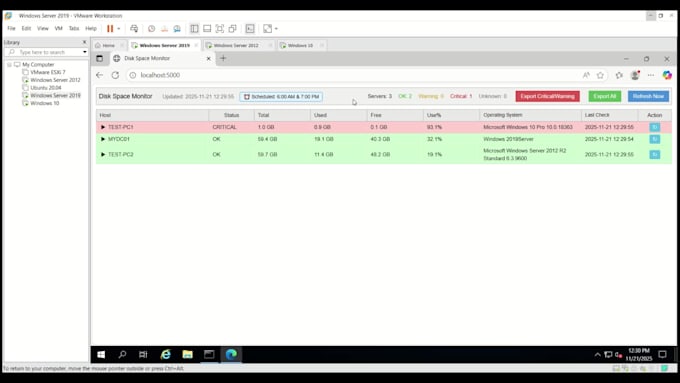Open the console view icon in VMware toolbar
The image size is (680, 383).
[250, 29]
